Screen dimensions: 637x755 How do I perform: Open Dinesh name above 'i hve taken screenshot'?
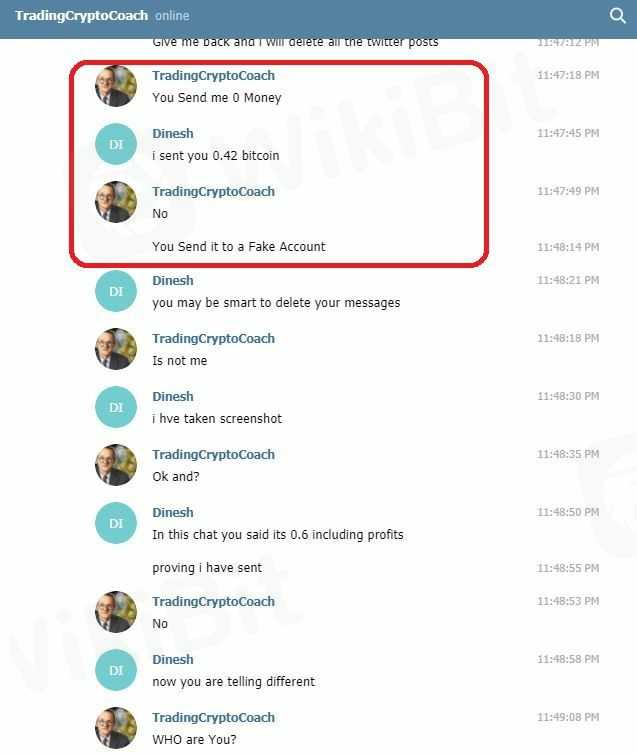(173, 396)
